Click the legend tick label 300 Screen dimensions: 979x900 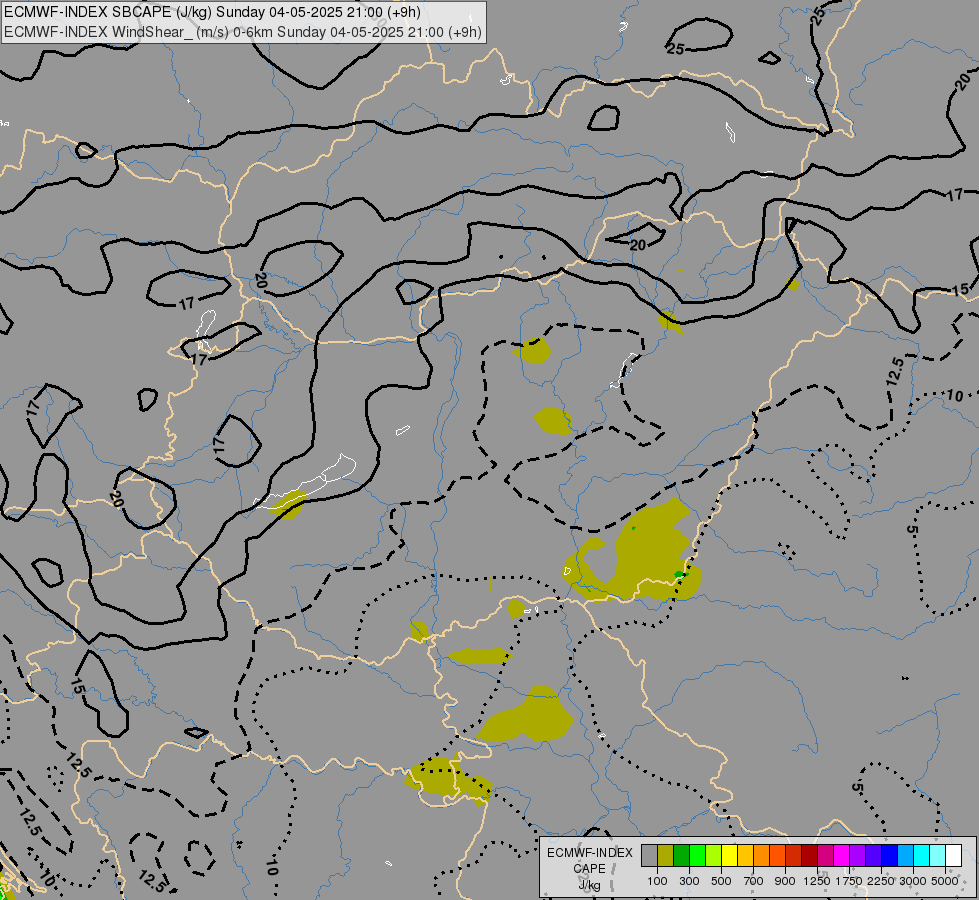[689, 881]
